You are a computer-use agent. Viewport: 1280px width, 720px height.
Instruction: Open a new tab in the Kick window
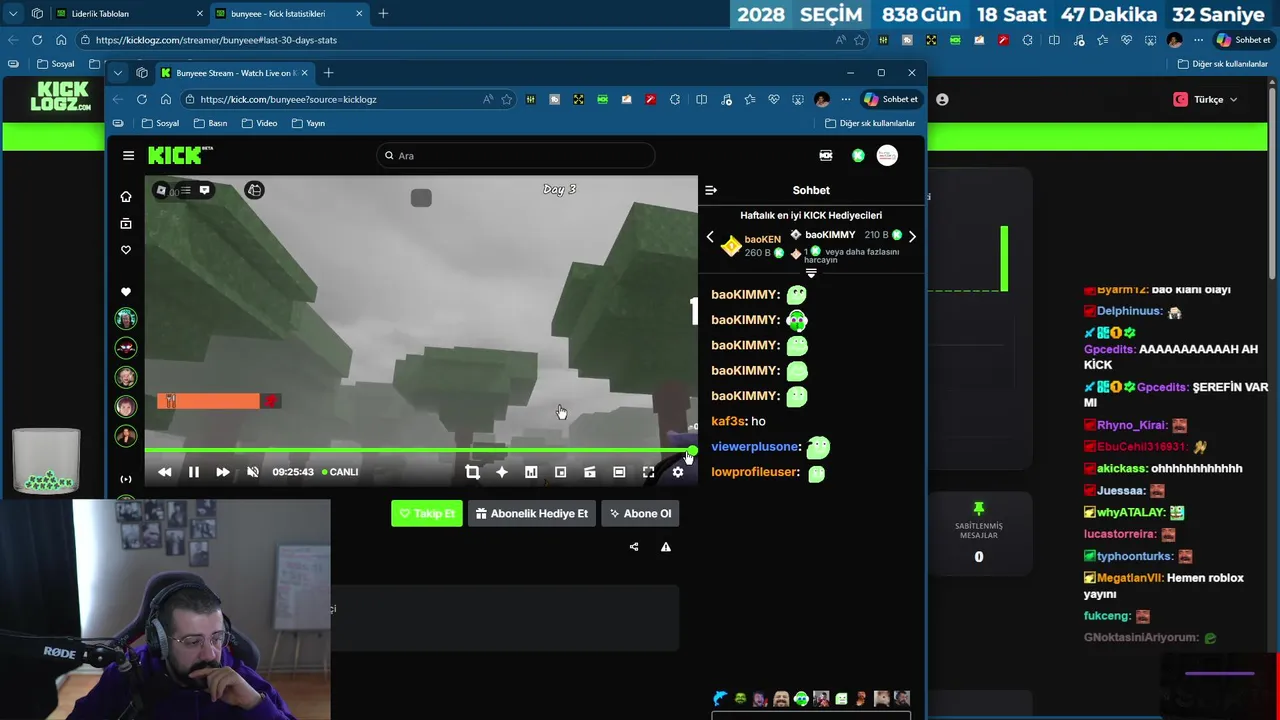pyautogui.click(x=328, y=73)
